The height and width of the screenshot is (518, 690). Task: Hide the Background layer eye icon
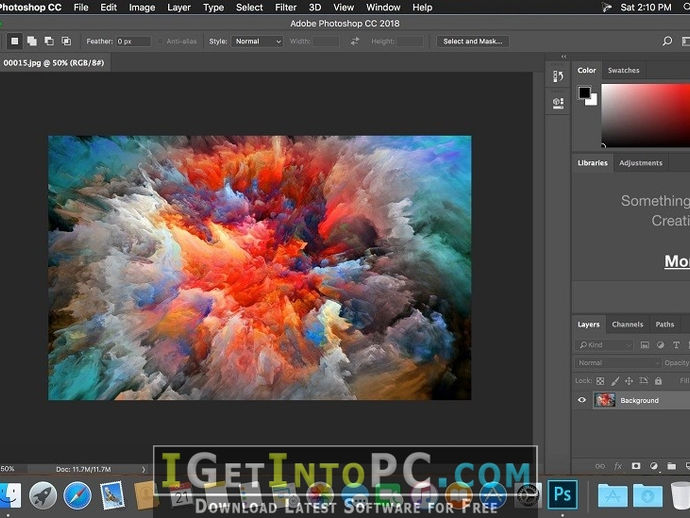click(582, 400)
